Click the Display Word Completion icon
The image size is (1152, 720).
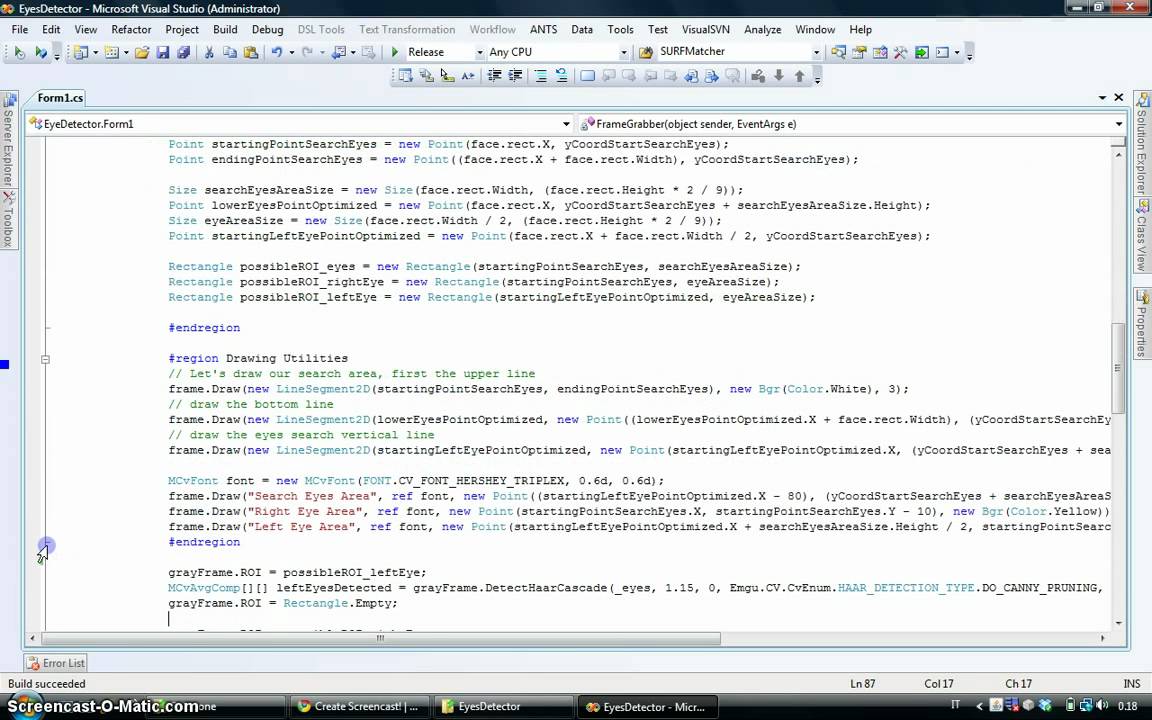pos(467,75)
